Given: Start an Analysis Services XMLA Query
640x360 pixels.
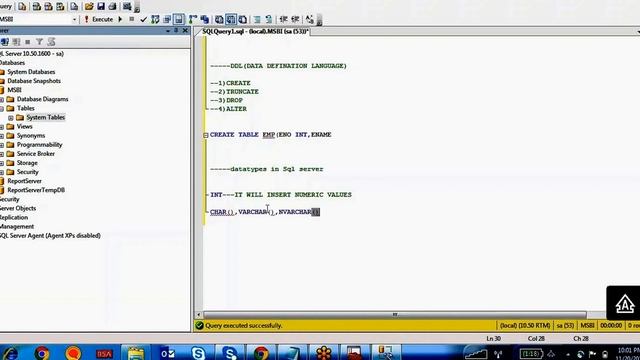Looking at the screenshot, I should click(x=60, y=7).
